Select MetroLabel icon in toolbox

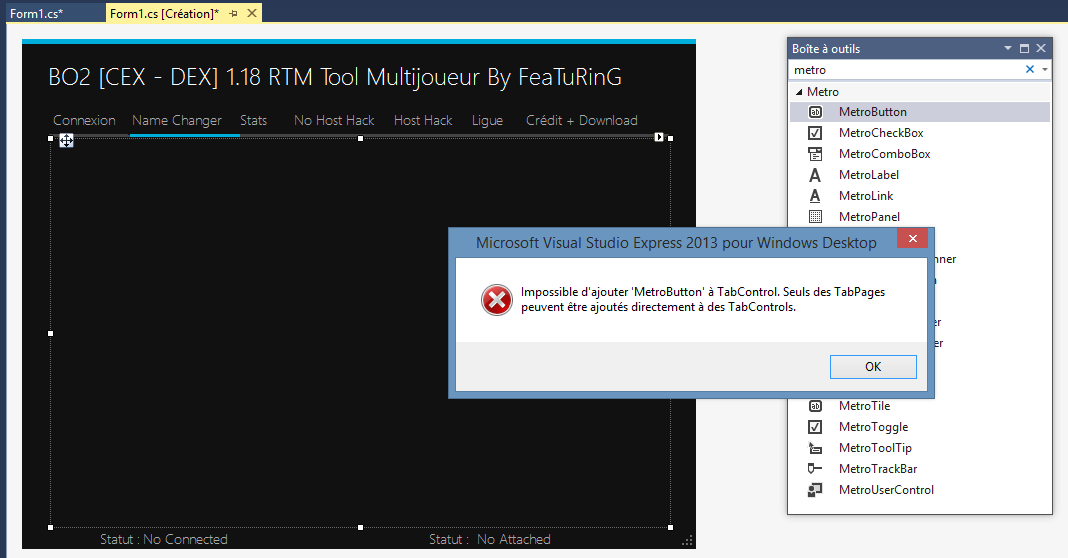tap(815, 175)
